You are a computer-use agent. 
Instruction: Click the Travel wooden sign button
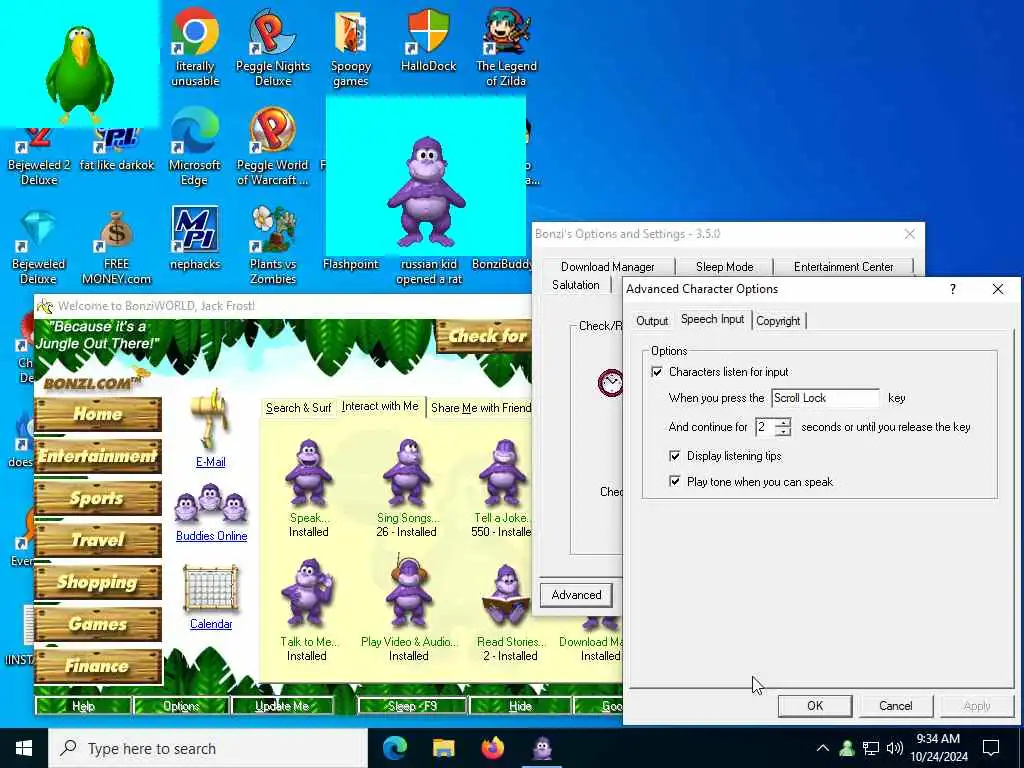(x=98, y=540)
